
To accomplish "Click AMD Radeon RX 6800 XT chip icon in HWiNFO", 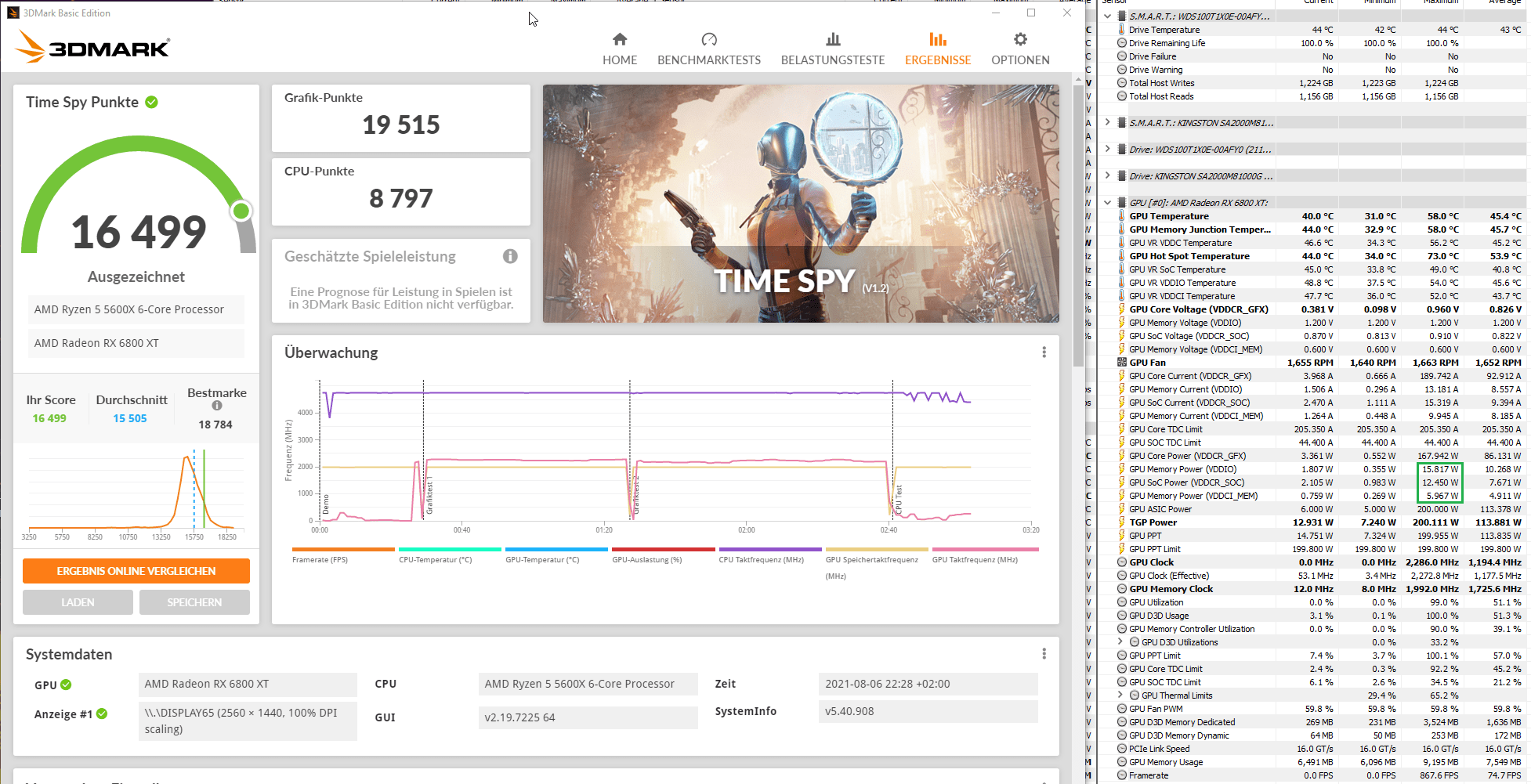I will tap(1122, 203).
